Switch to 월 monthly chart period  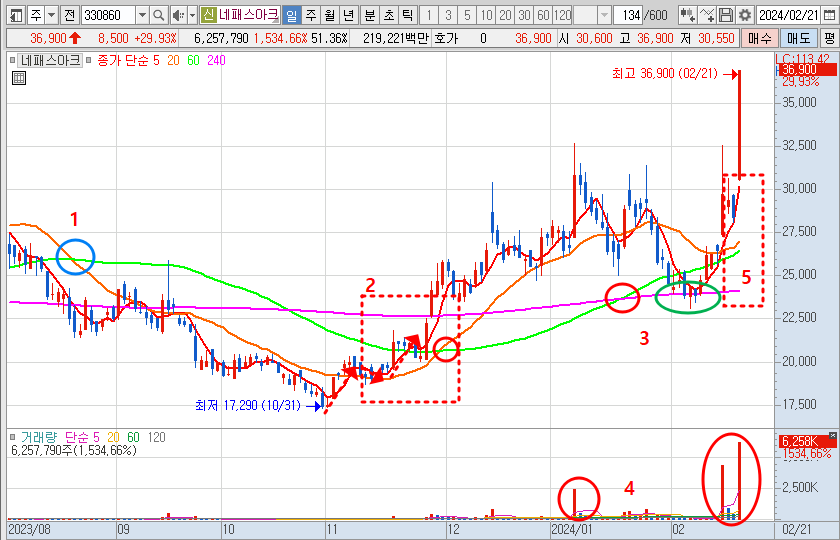(x=330, y=15)
